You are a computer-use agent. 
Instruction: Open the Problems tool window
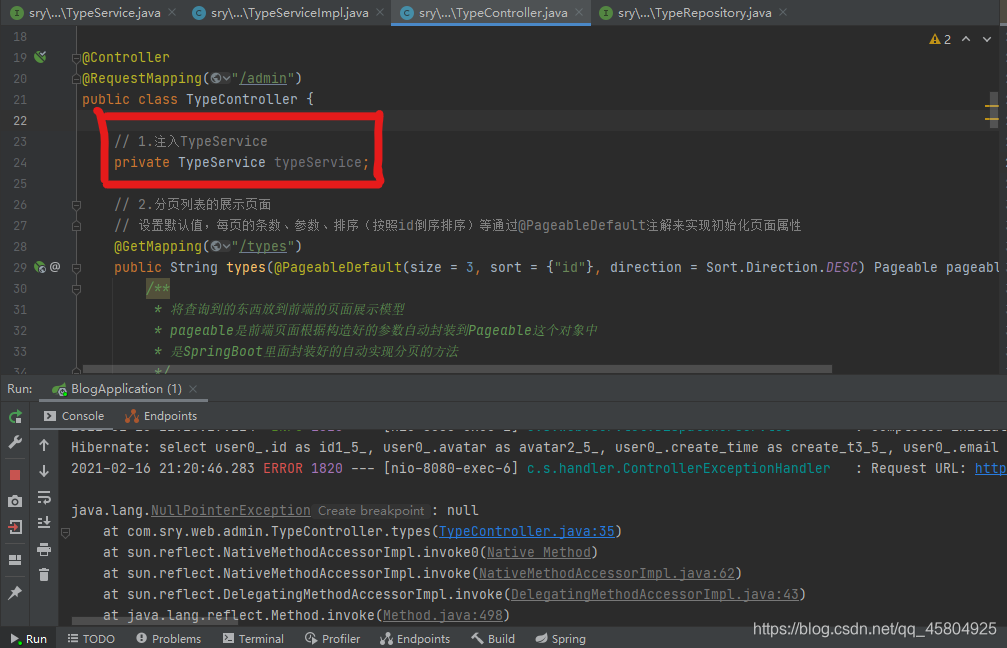pos(169,639)
